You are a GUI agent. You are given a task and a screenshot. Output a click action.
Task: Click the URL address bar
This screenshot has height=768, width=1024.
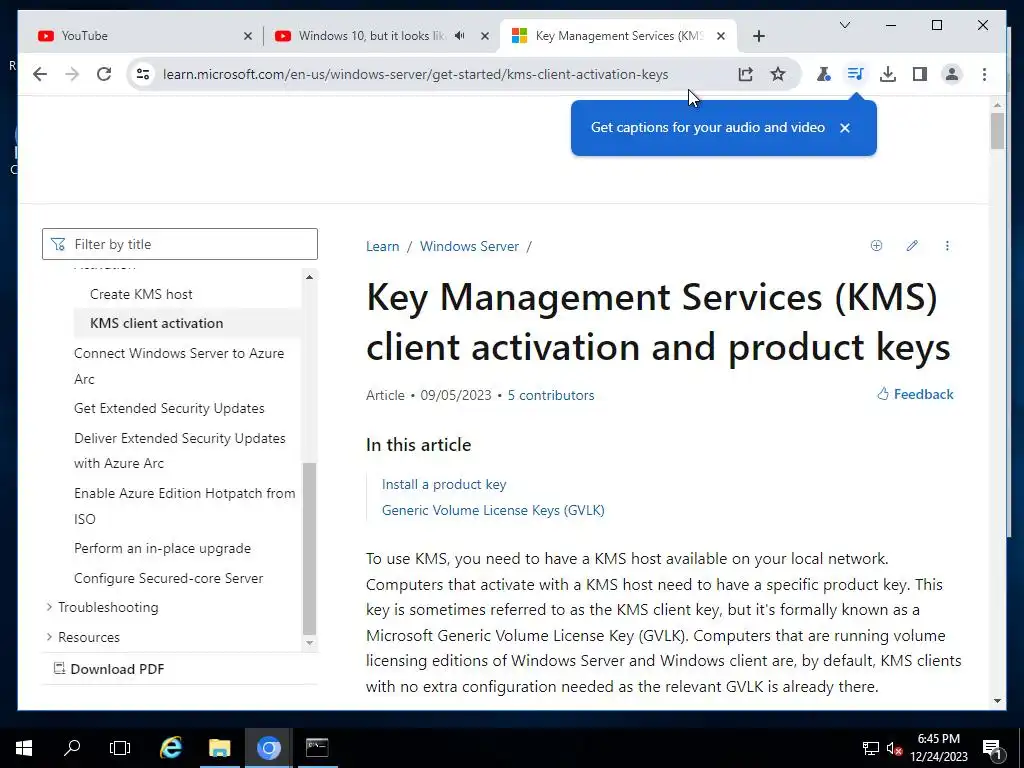click(415, 74)
